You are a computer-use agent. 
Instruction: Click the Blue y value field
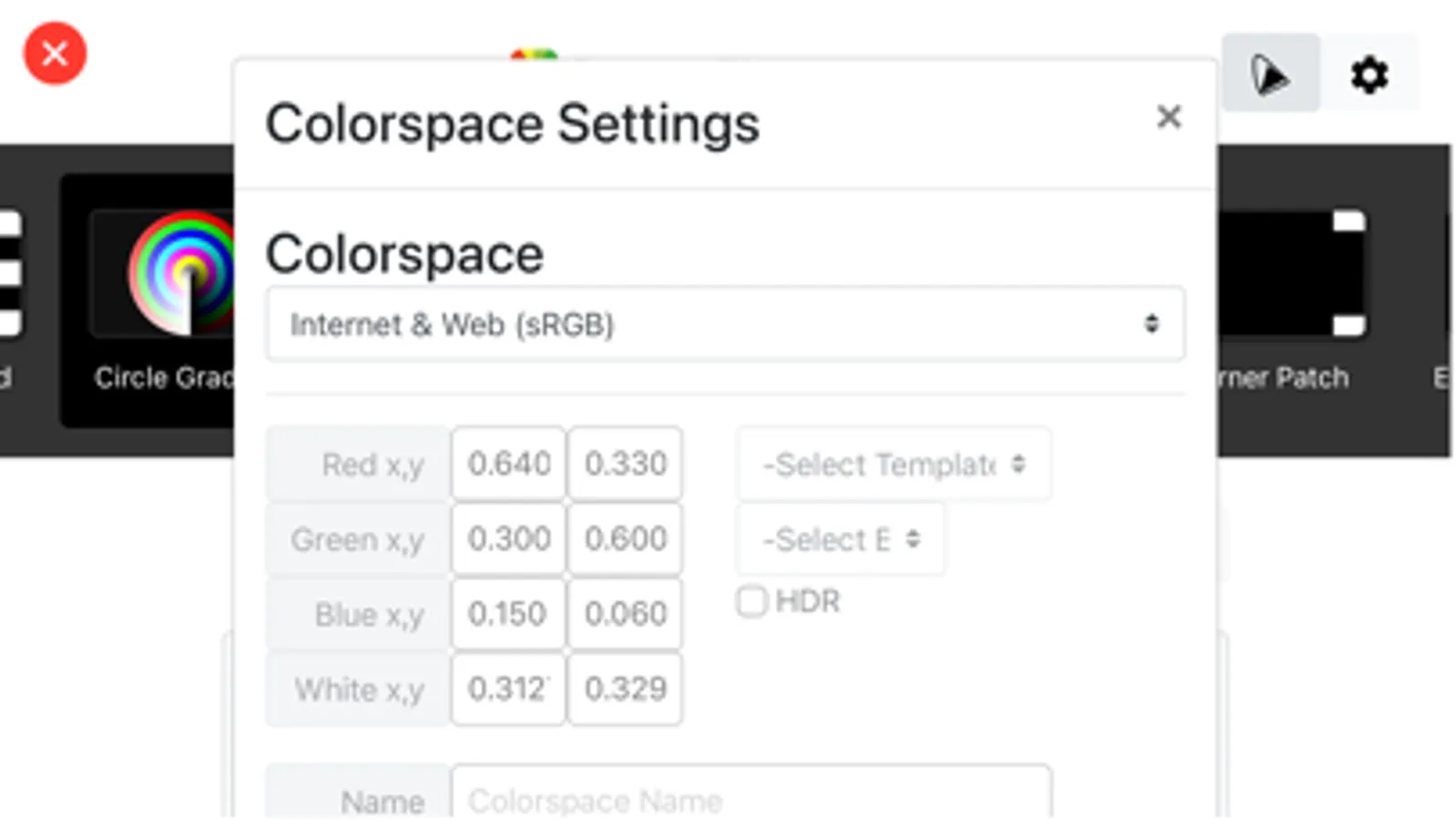point(625,613)
